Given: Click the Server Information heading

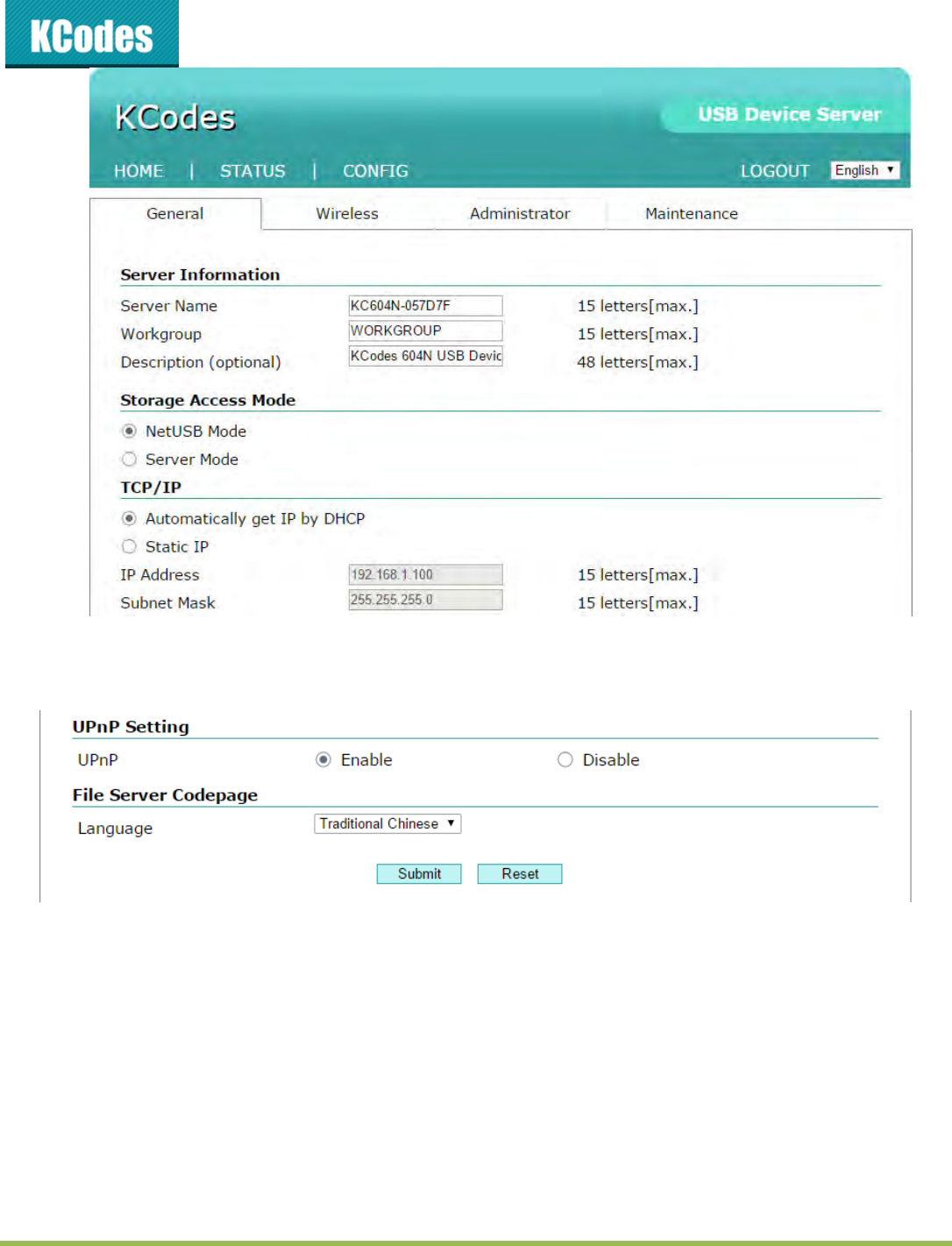Looking at the screenshot, I should 200,274.
